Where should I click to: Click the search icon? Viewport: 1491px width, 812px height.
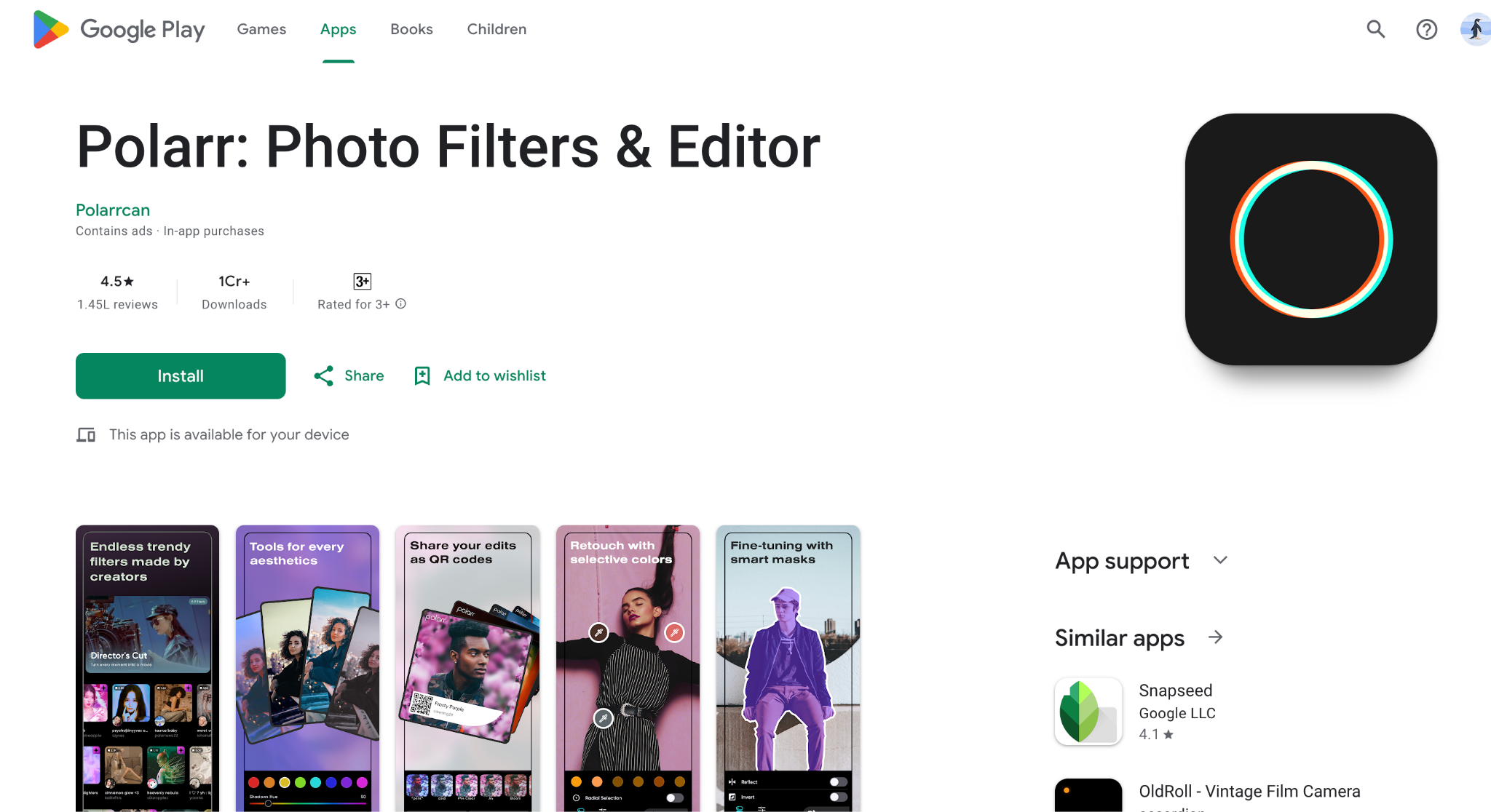point(1375,29)
